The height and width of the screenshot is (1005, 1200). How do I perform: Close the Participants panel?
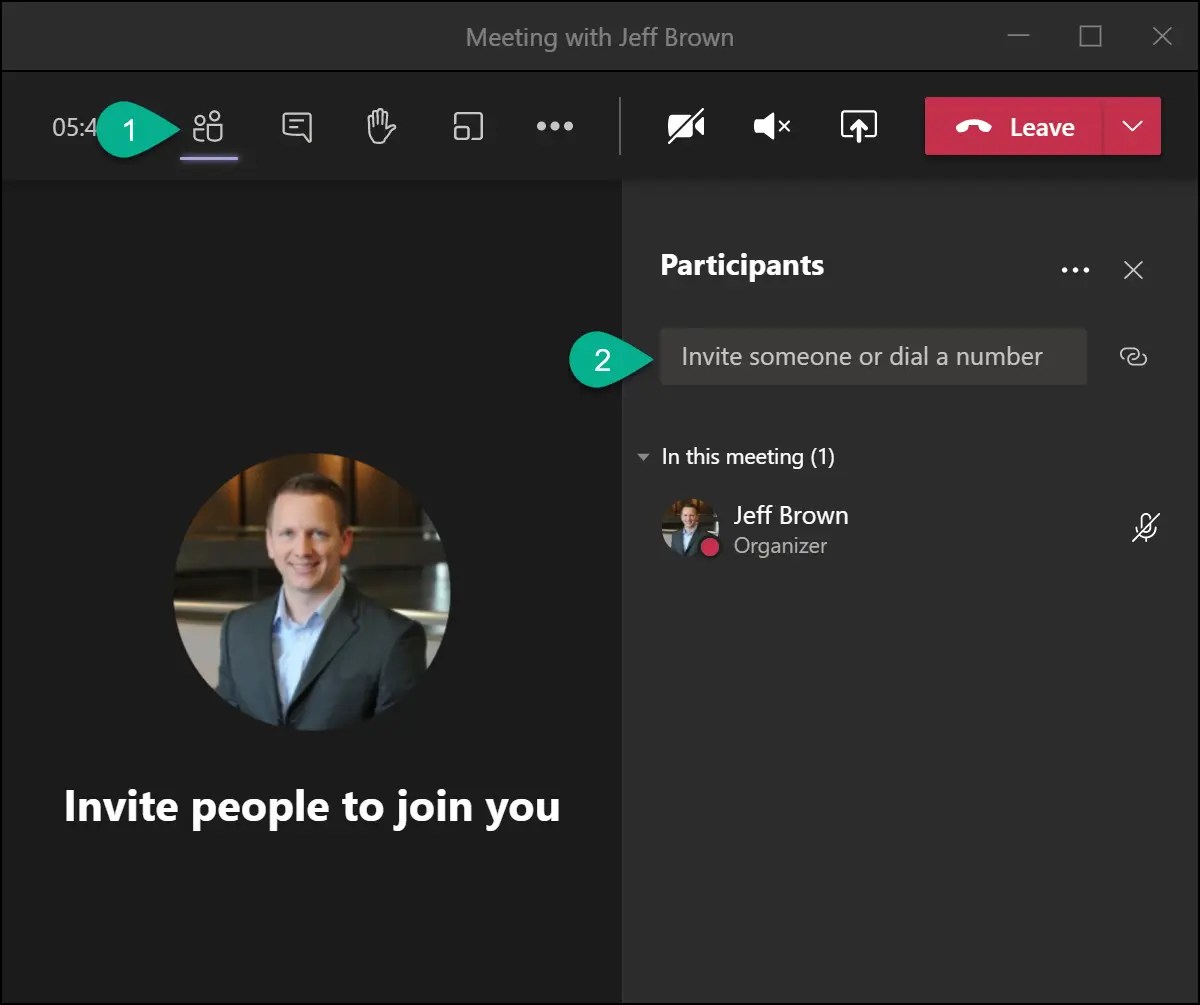point(1133,269)
